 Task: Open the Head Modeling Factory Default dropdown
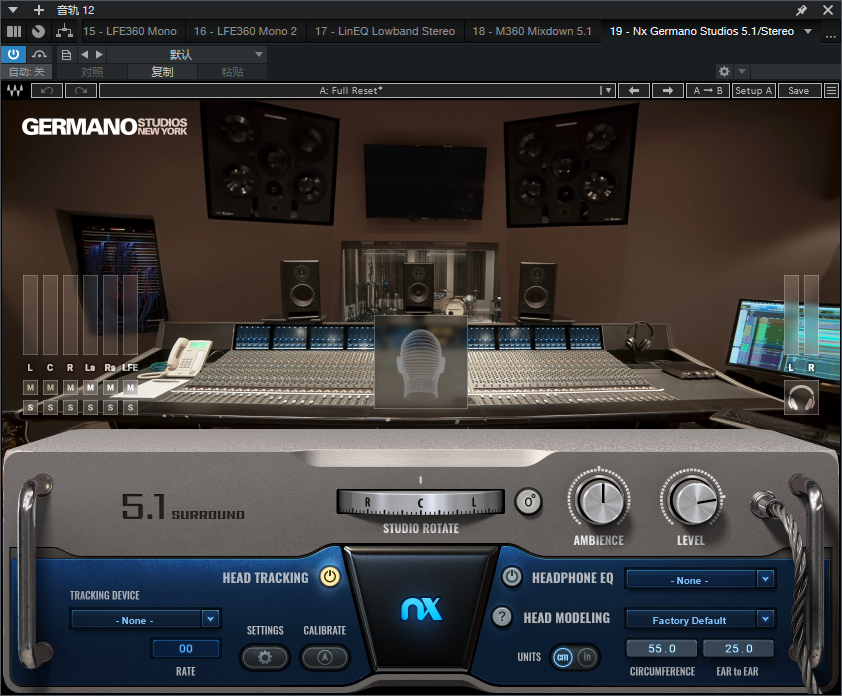[x=700, y=620]
